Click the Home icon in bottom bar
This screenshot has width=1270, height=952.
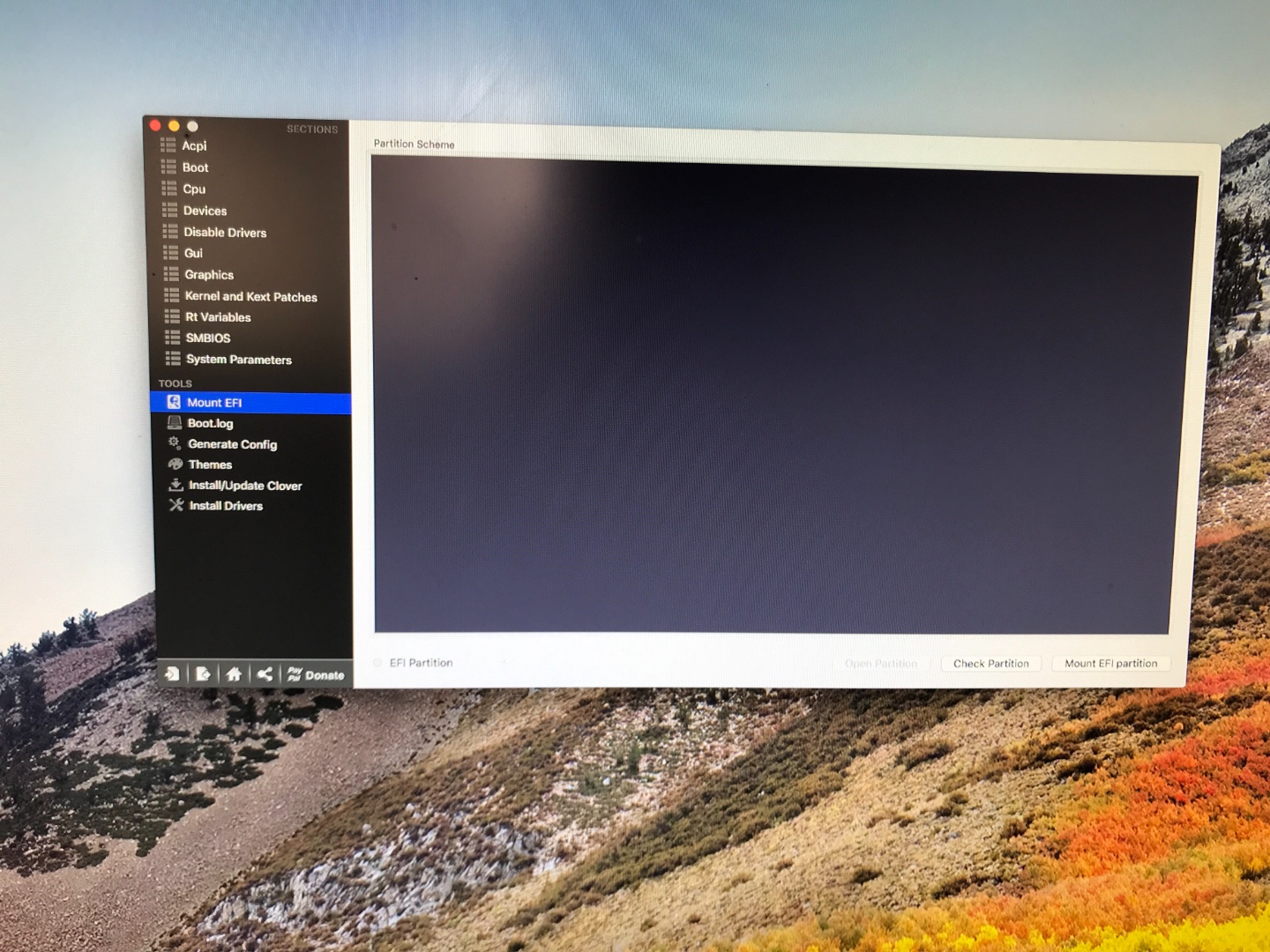coord(234,674)
